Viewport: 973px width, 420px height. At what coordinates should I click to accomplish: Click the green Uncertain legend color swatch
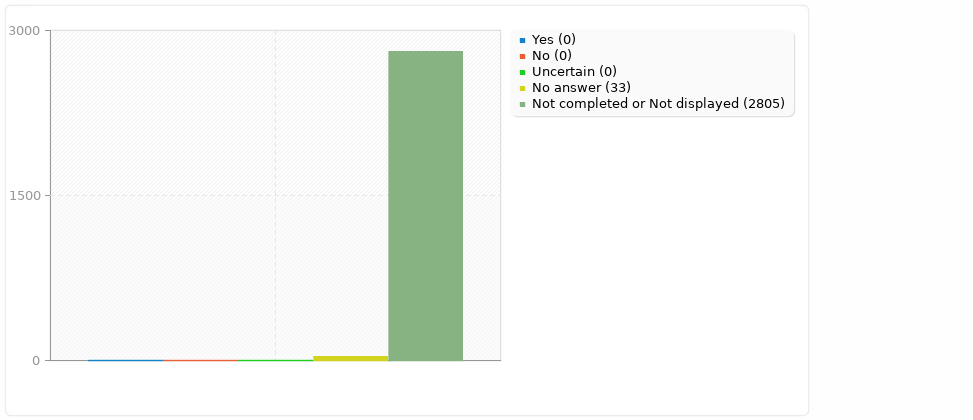point(522,72)
